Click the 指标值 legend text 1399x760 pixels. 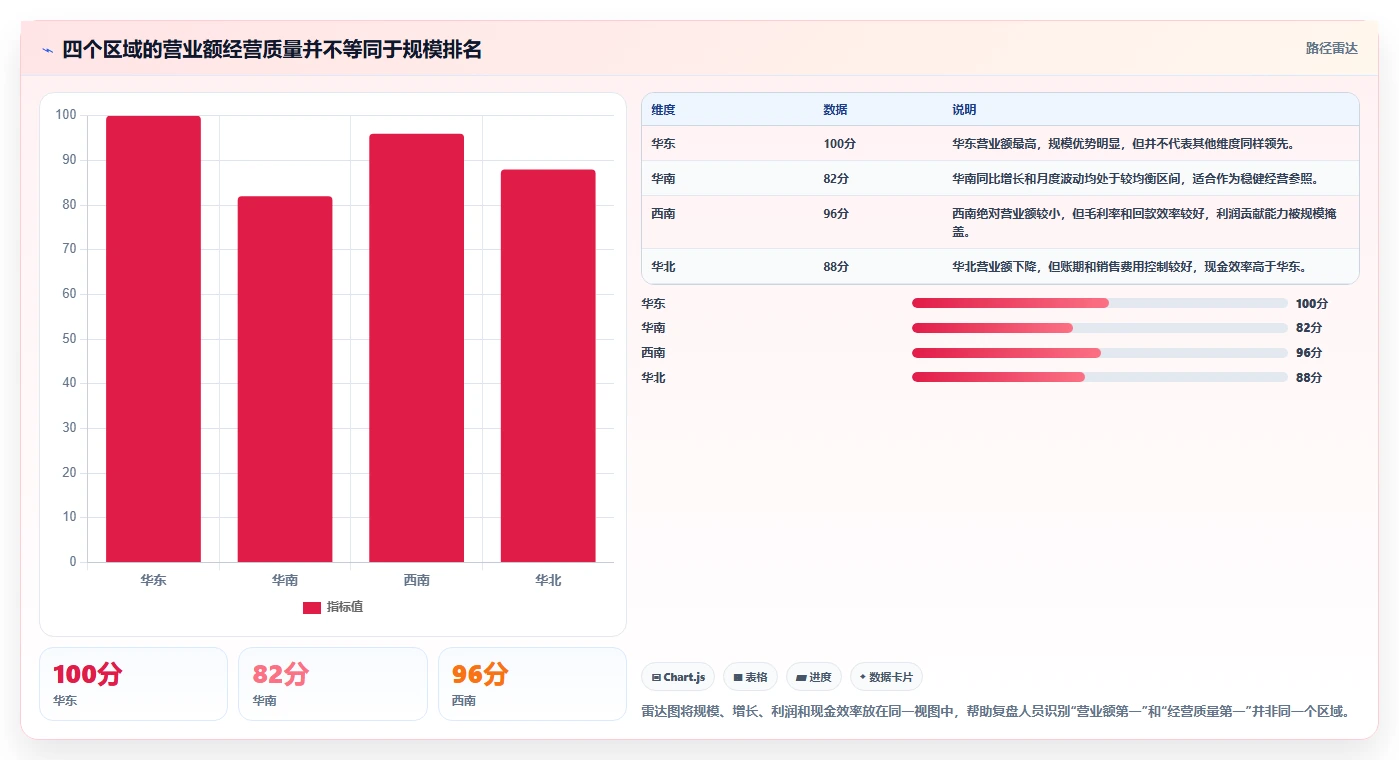pyautogui.click(x=345, y=608)
